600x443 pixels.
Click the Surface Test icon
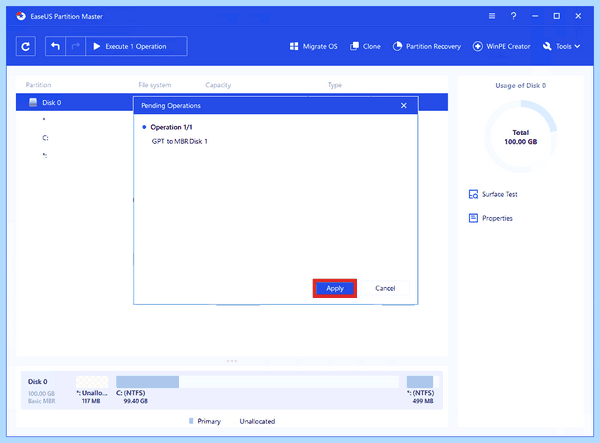tap(473, 194)
